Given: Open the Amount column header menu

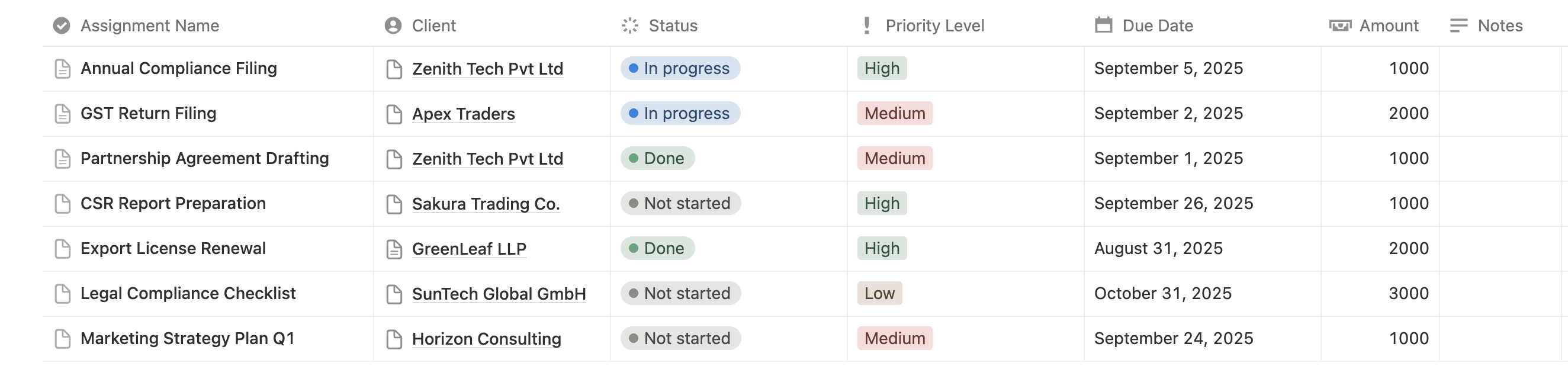Looking at the screenshot, I should click(1388, 25).
